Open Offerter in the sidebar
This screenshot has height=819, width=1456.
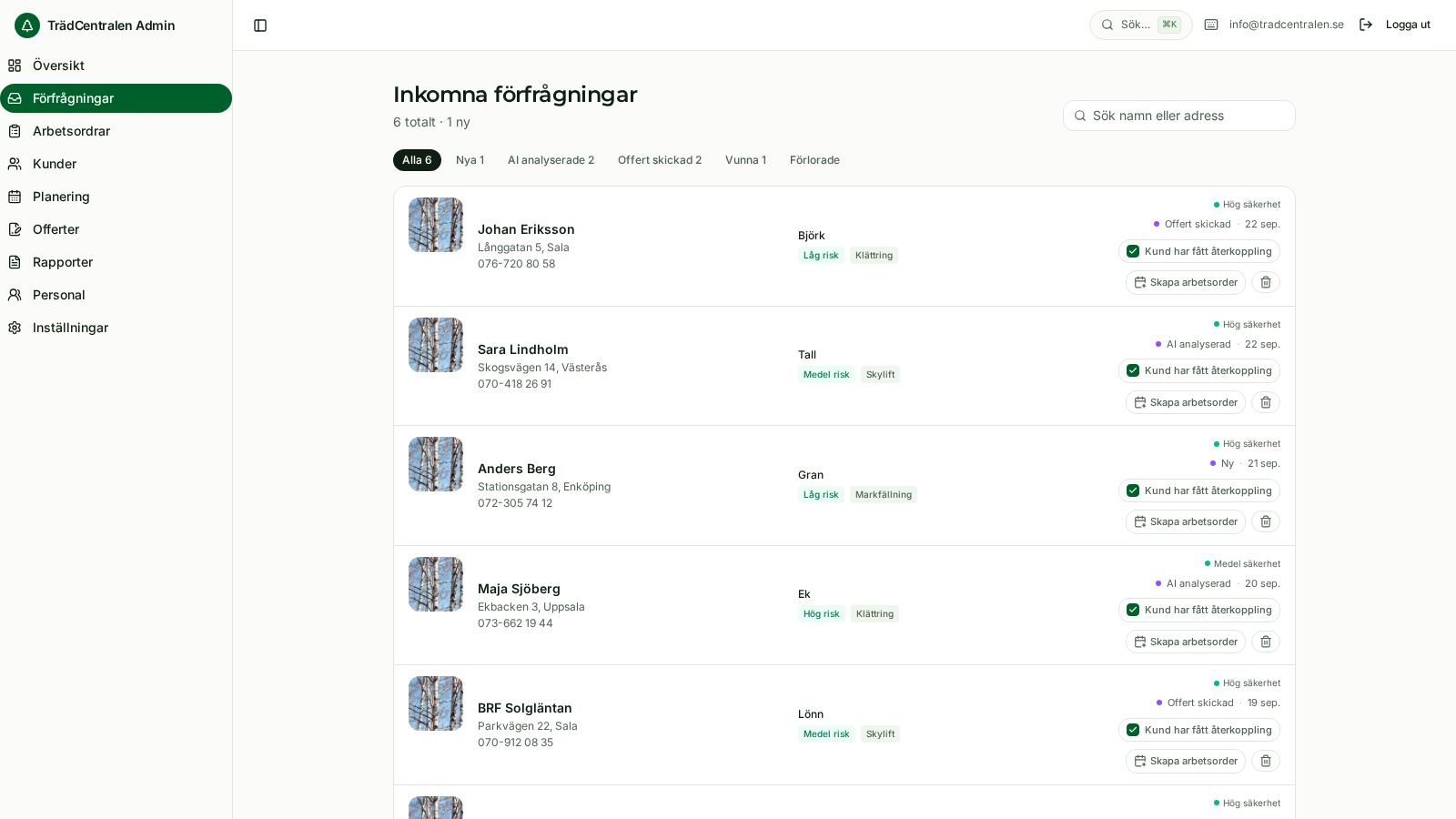116,229
